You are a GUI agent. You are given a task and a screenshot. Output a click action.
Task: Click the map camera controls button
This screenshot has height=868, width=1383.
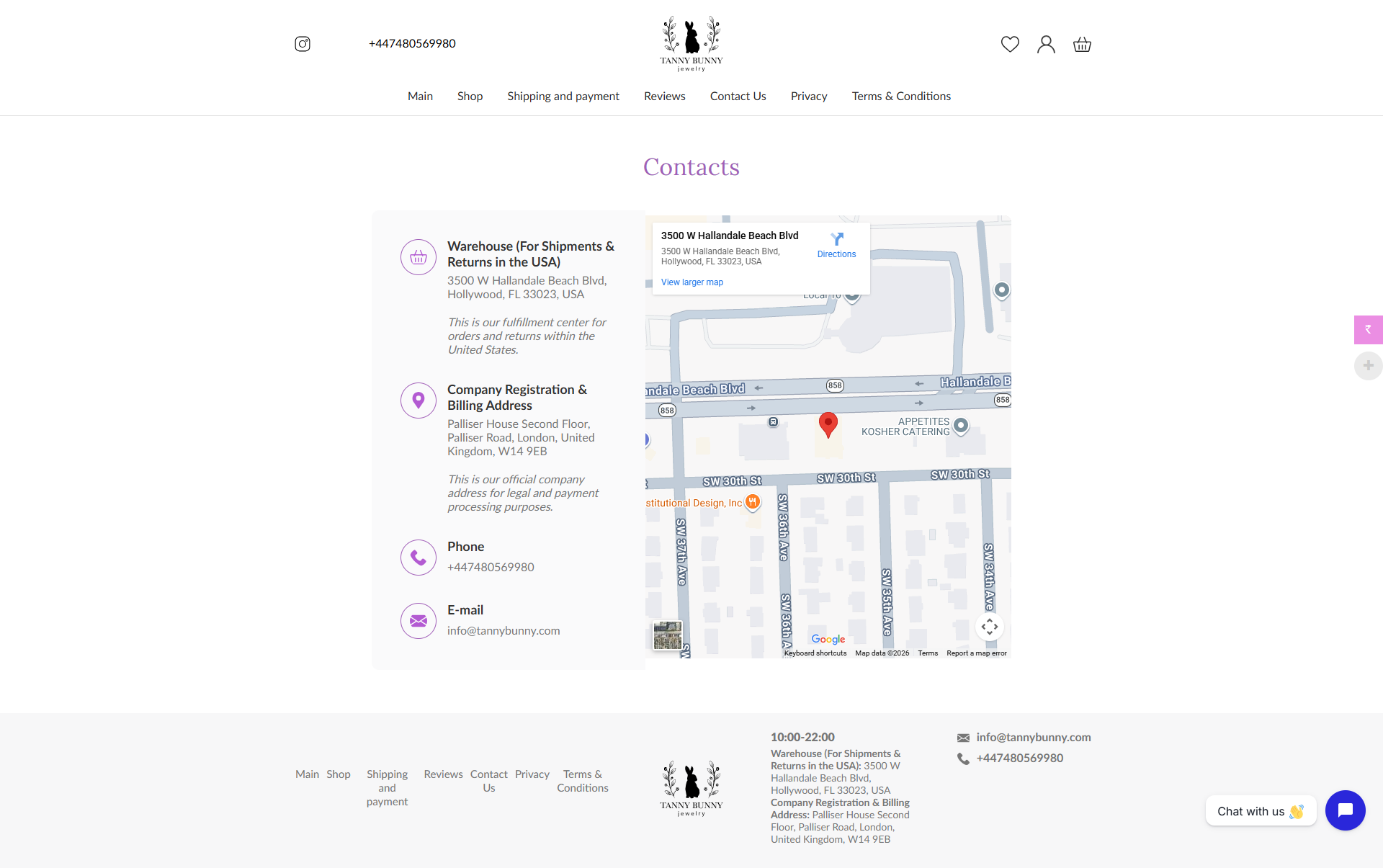tap(989, 627)
